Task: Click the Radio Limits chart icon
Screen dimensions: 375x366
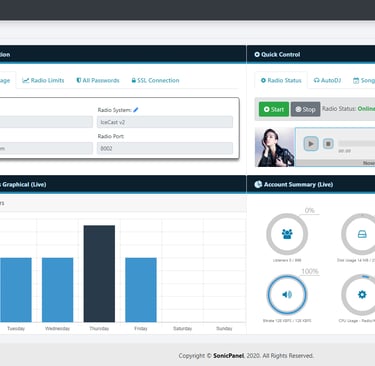Action: pyautogui.click(x=25, y=80)
